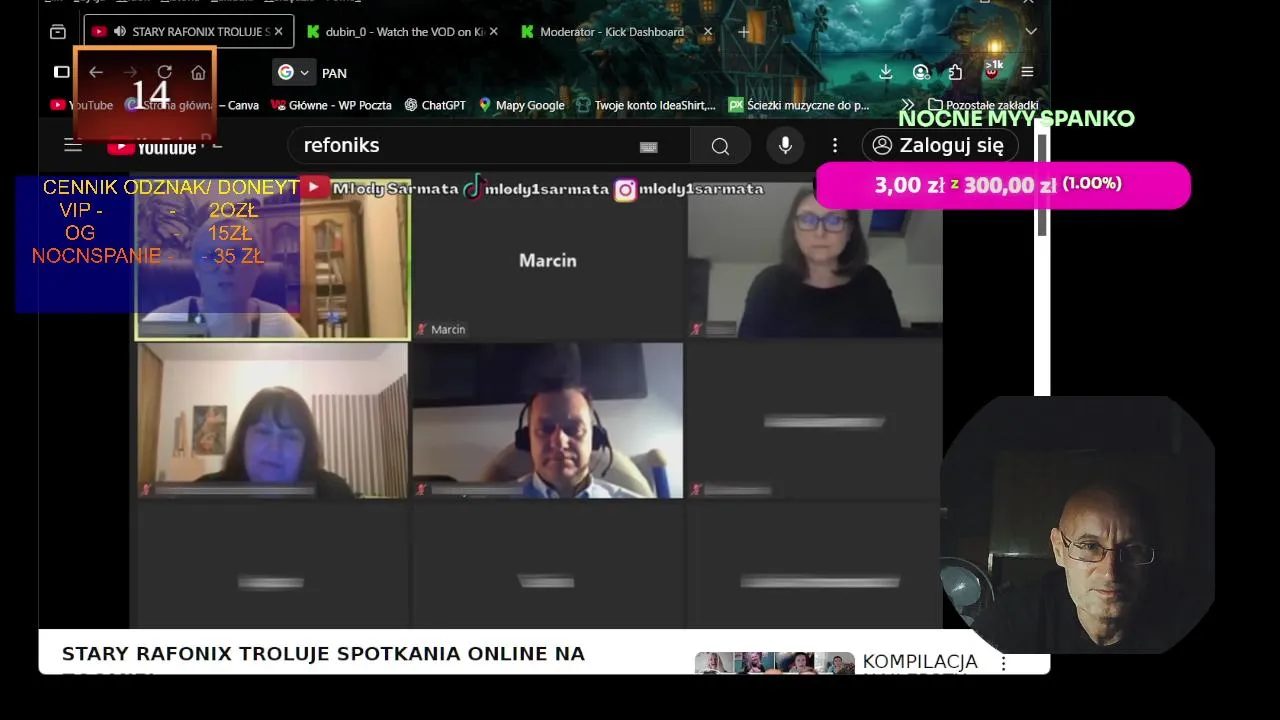
Task: Click Marcin participant tile in video
Action: pyautogui.click(x=548, y=261)
